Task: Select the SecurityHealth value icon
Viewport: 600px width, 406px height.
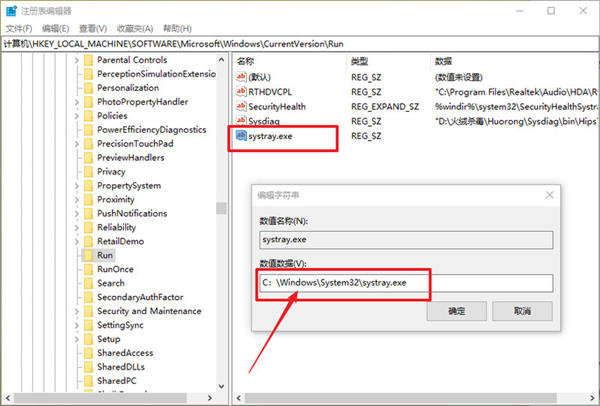Action: click(241, 106)
